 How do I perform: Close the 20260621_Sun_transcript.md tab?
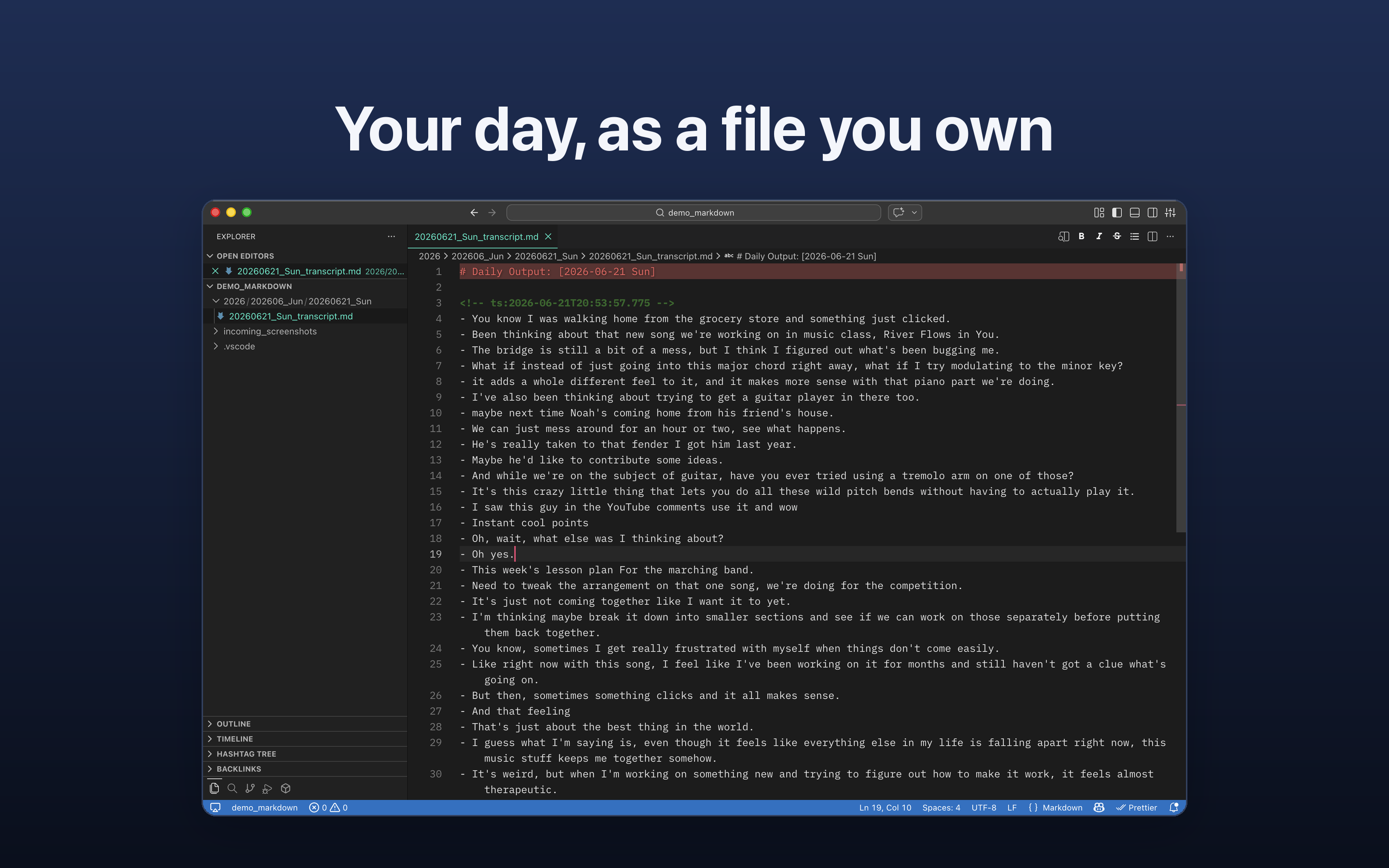coord(548,236)
